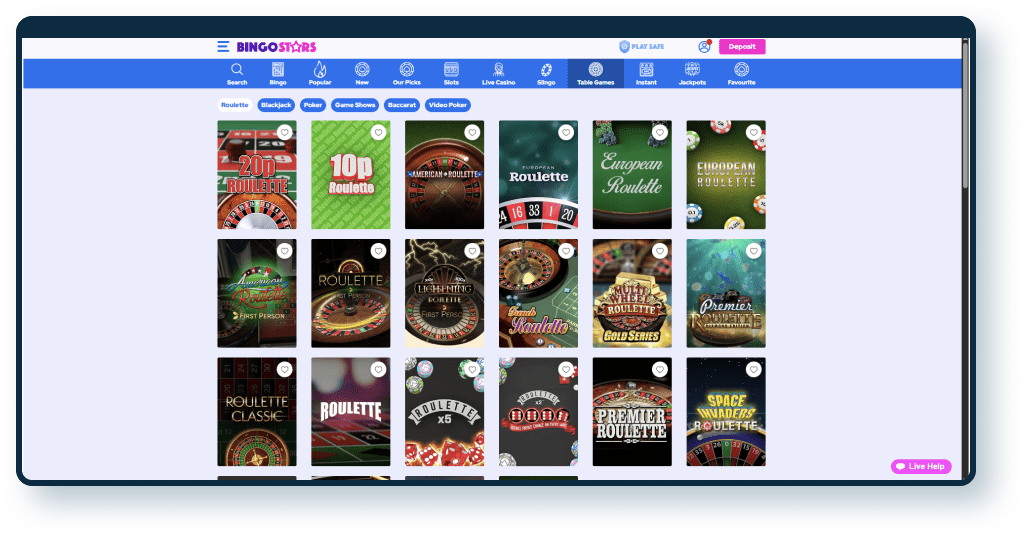Viewport: 1024px width, 534px height.
Task: Open the hamburger menu beside the BingoStars logo
Action: point(223,47)
